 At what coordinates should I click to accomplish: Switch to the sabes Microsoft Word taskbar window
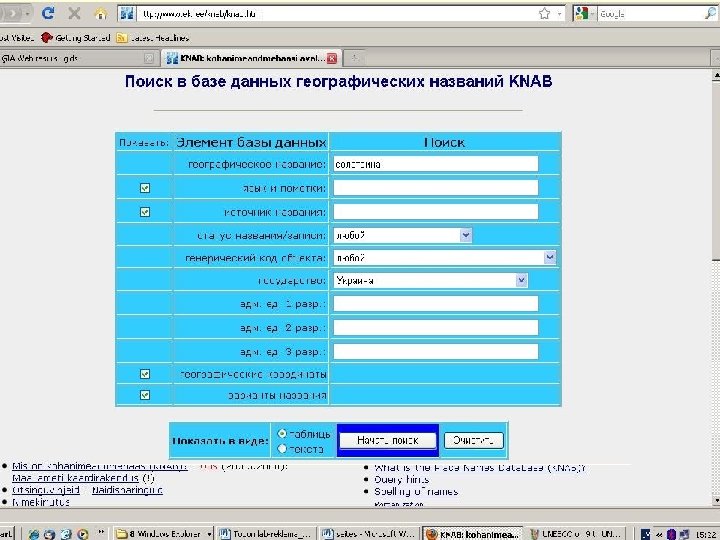coord(369,534)
